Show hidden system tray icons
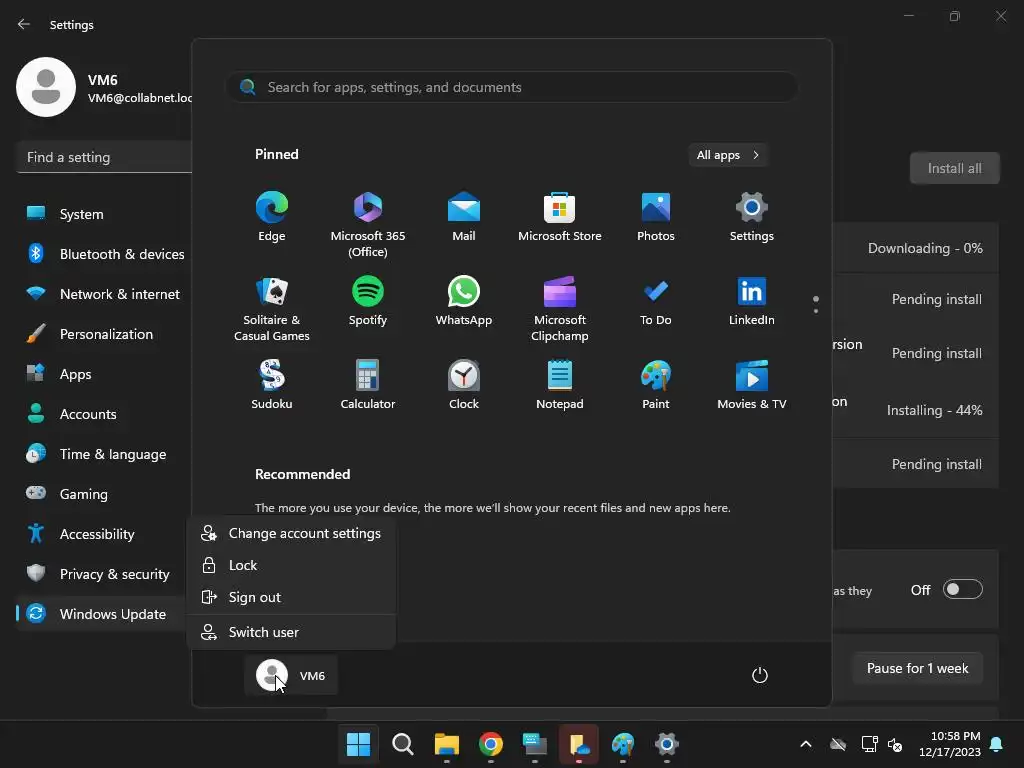The height and width of the screenshot is (768, 1024). [806, 744]
